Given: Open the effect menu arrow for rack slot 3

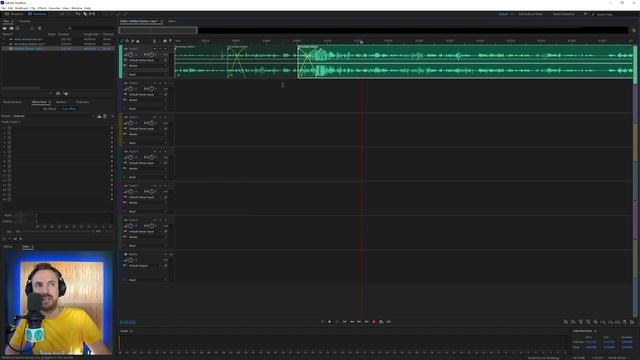Looking at the screenshot, I should coord(112,138).
